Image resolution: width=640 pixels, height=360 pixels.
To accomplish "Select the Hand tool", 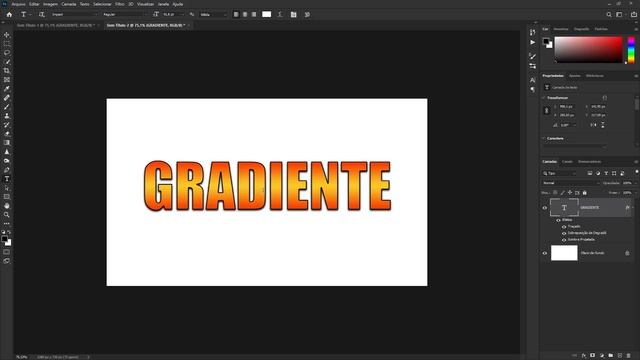I will (7, 206).
